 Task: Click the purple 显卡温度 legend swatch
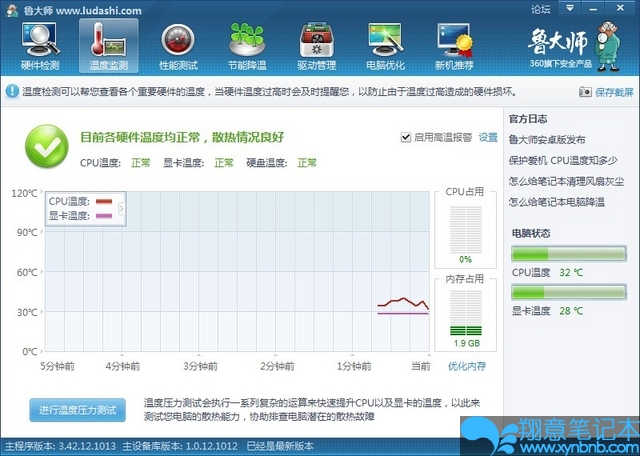point(104,216)
